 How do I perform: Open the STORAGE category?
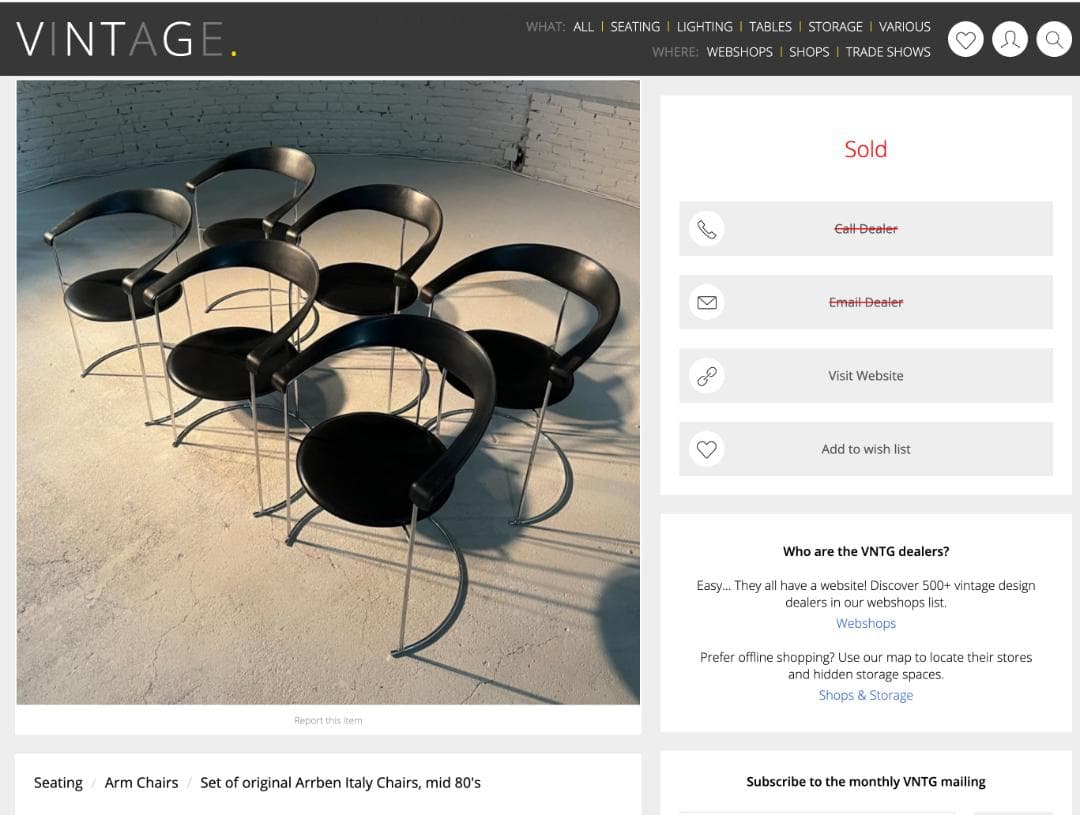(x=835, y=27)
